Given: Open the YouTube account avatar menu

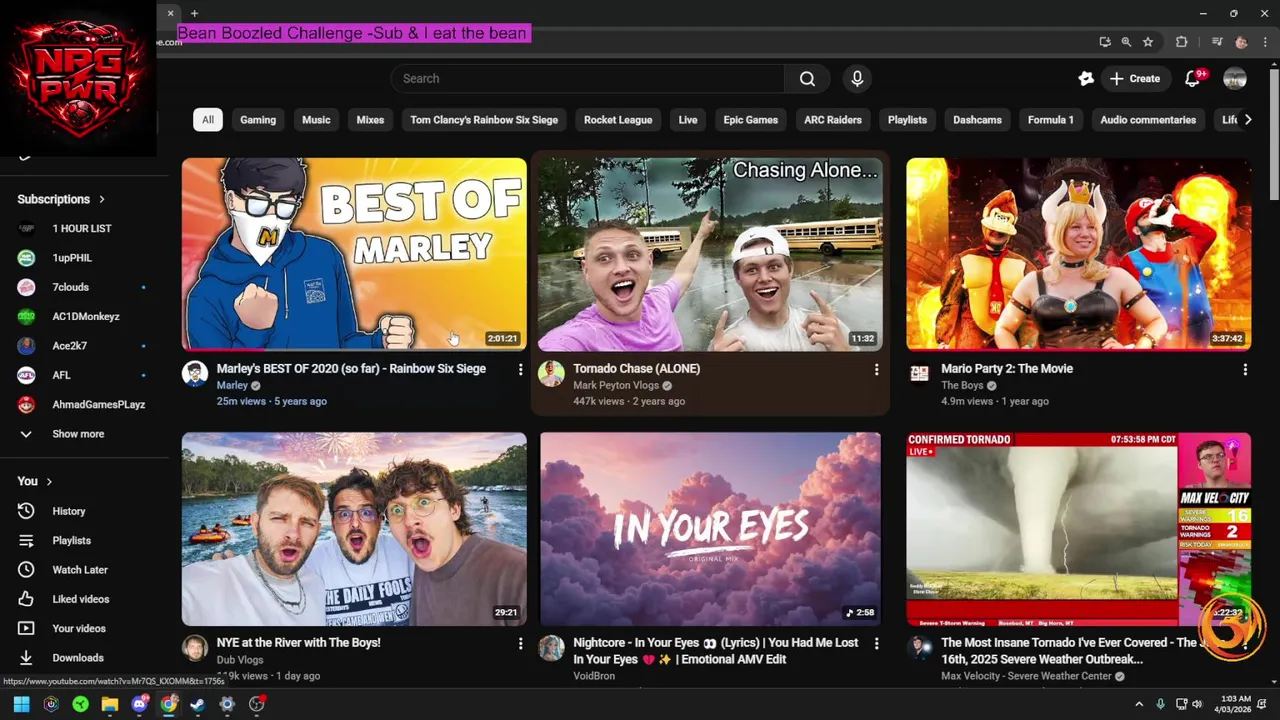Looking at the screenshot, I should click(1235, 79).
